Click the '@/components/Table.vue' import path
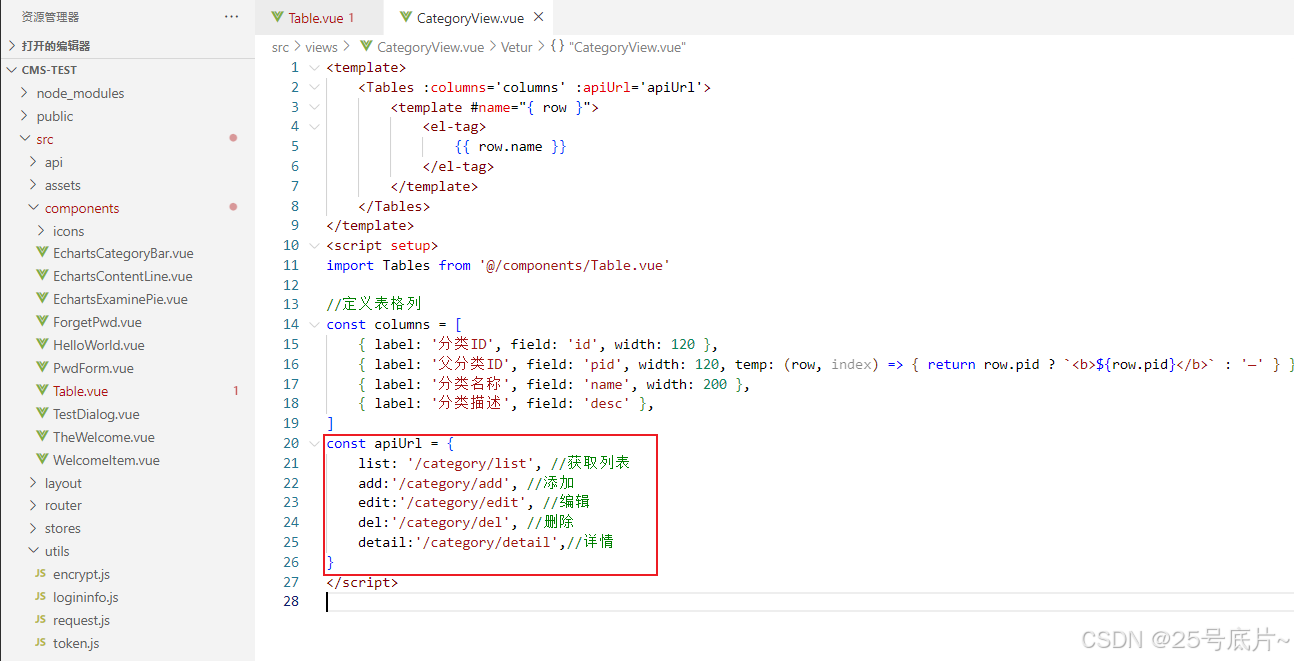Viewport: 1294px width, 661px height. (x=574, y=265)
